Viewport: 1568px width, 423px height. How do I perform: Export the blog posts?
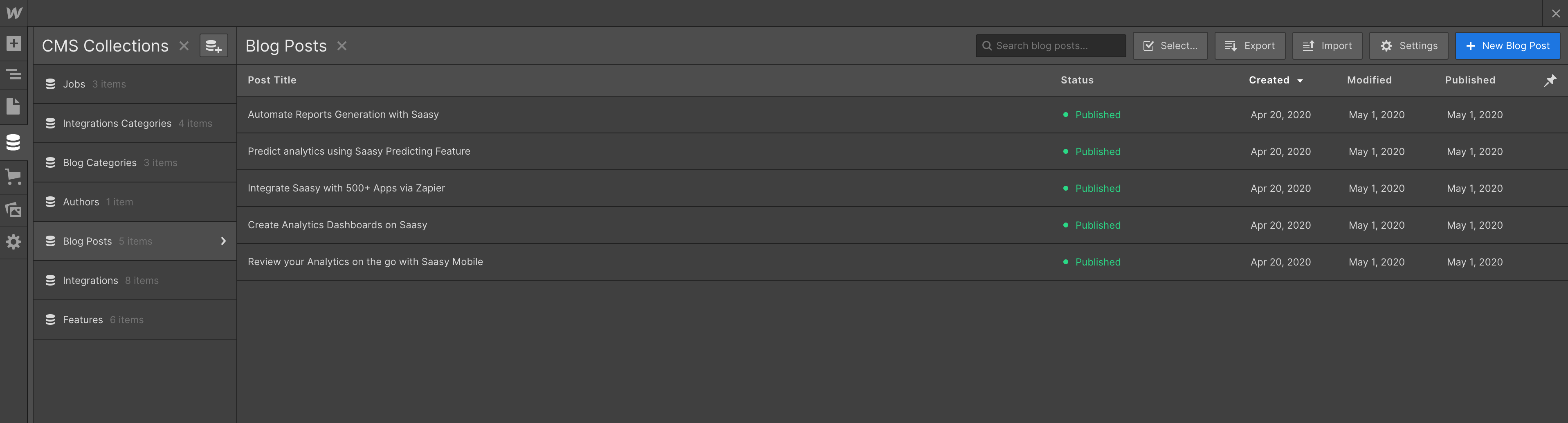pyautogui.click(x=1250, y=46)
